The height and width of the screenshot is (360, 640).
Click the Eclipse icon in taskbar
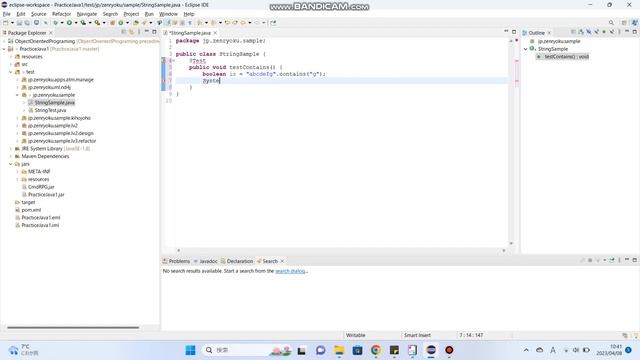431,350
